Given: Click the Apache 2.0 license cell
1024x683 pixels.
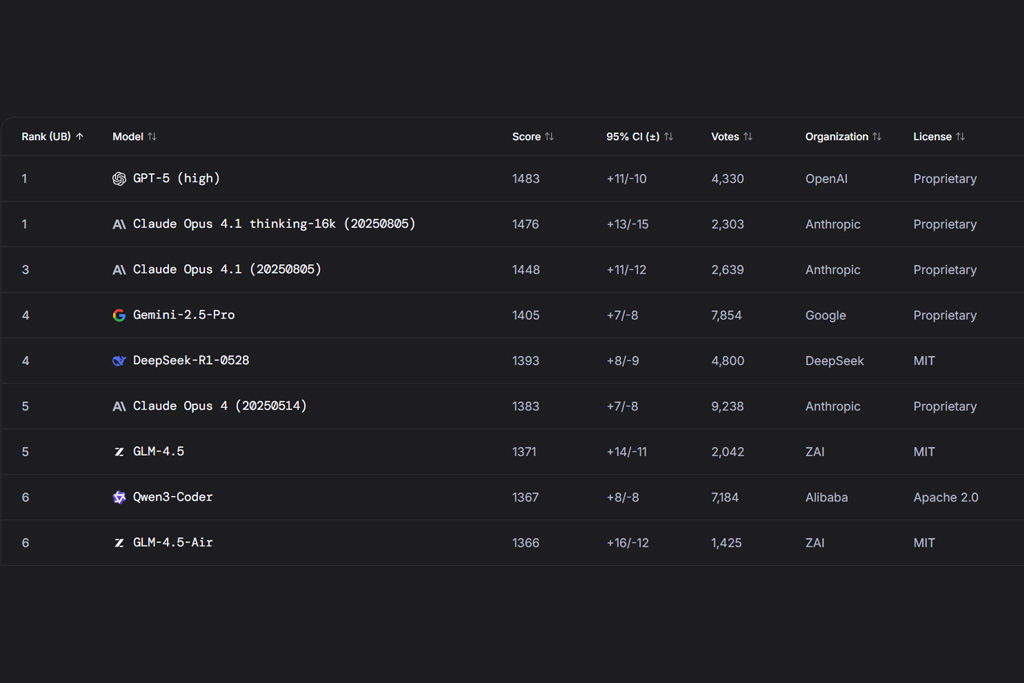Looking at the screenshot, I should point(946,498).
